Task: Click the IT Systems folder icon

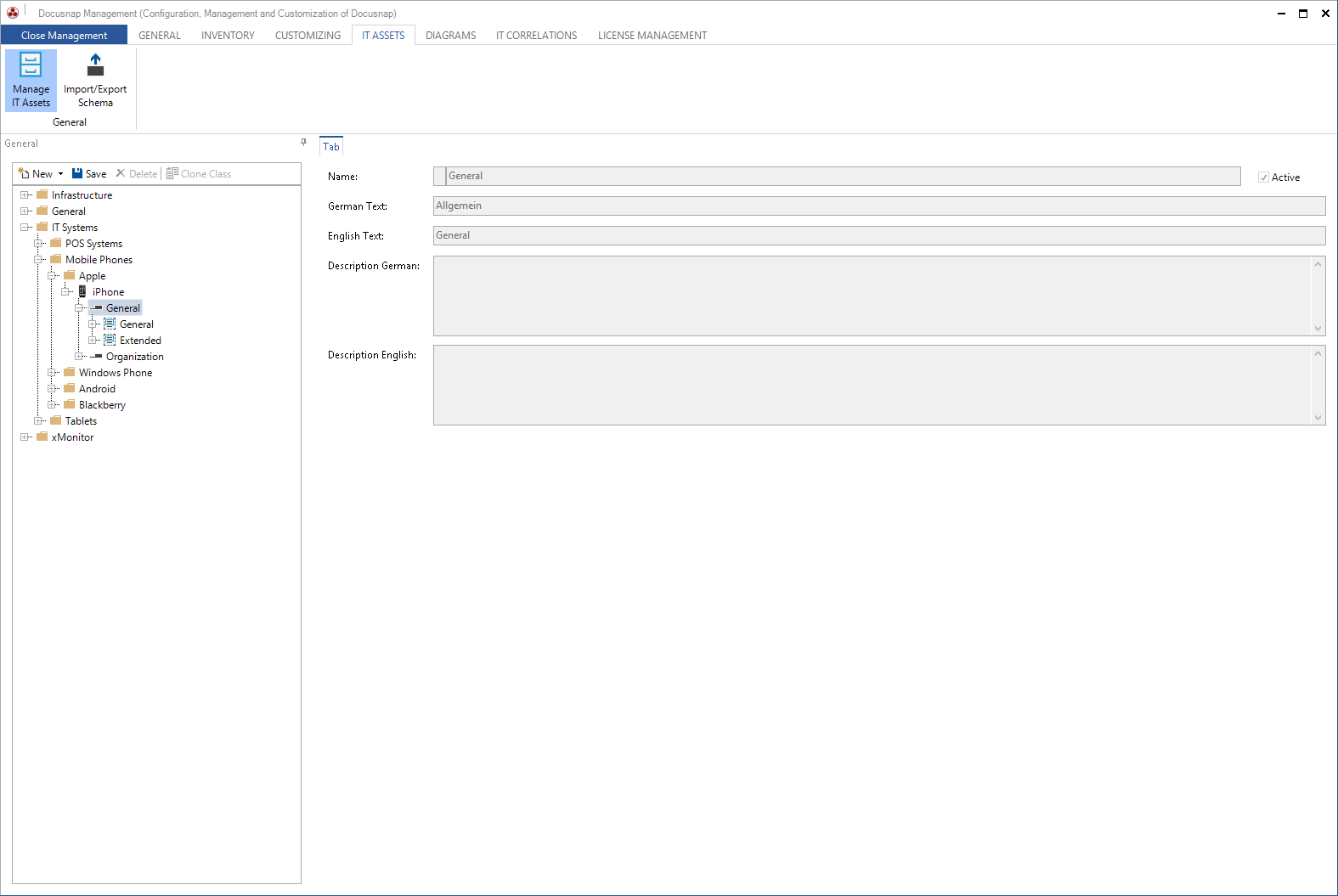Action: point(42,227)
